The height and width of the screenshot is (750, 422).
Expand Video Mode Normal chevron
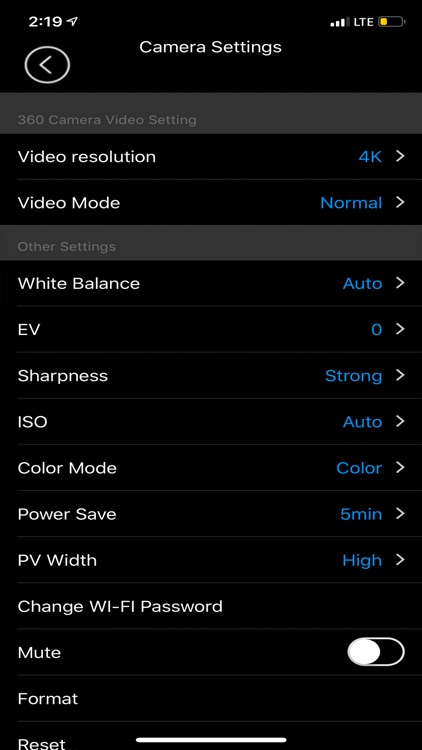click(400, 202)
